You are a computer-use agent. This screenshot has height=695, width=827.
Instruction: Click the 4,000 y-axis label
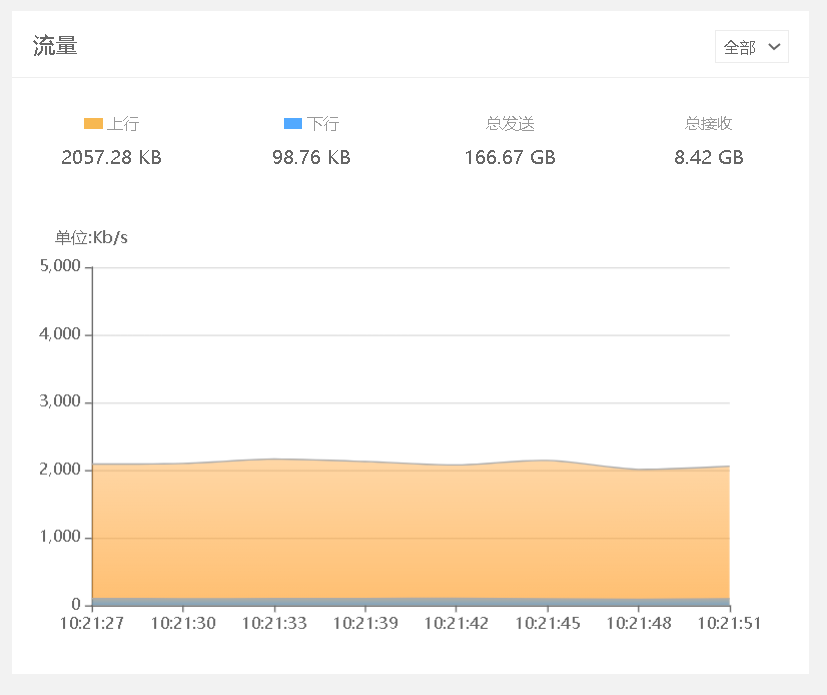click(x=60, y=334)
